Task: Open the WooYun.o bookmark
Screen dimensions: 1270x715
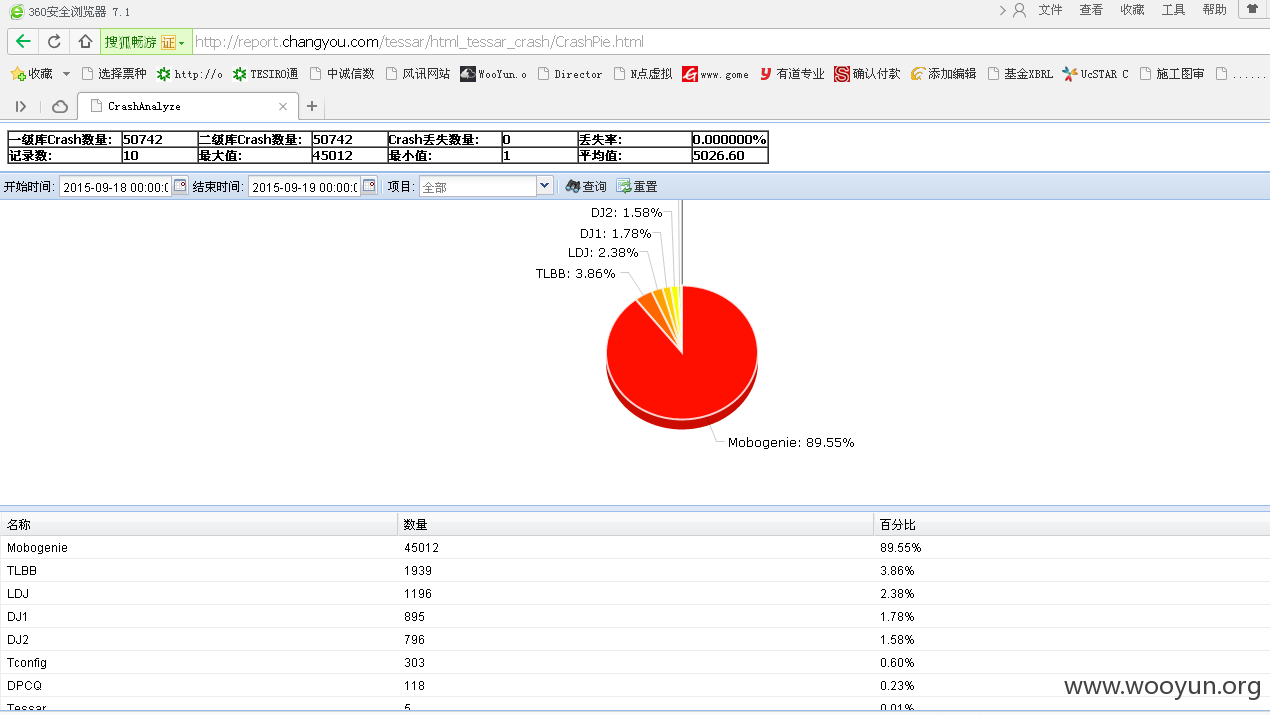Action: click(x=493, y=74)
